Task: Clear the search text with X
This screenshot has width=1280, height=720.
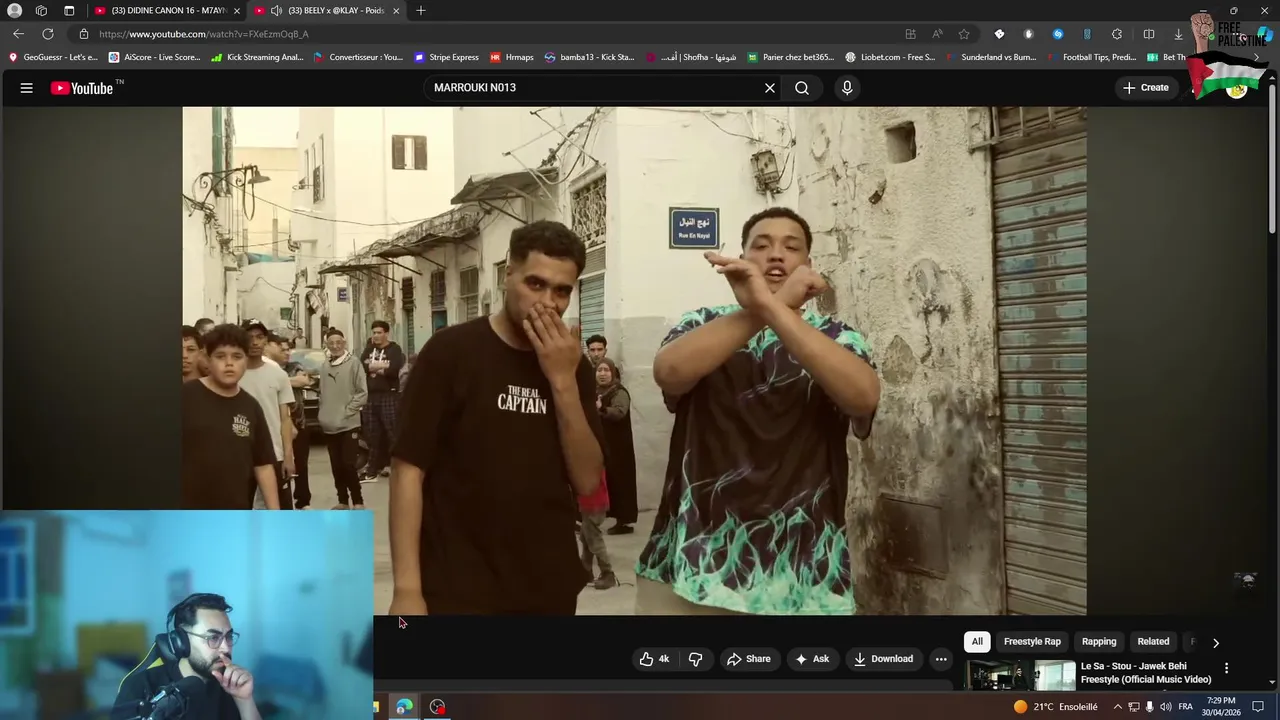Action: [770, 88]
